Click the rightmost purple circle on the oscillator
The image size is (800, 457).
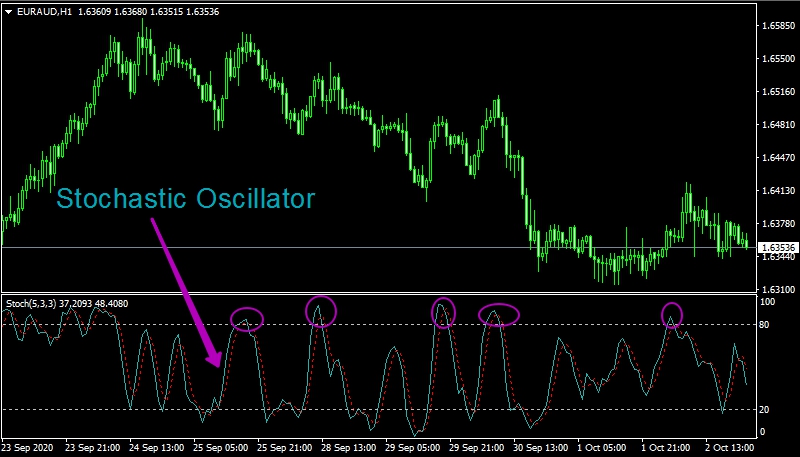[x=672, y=315]
